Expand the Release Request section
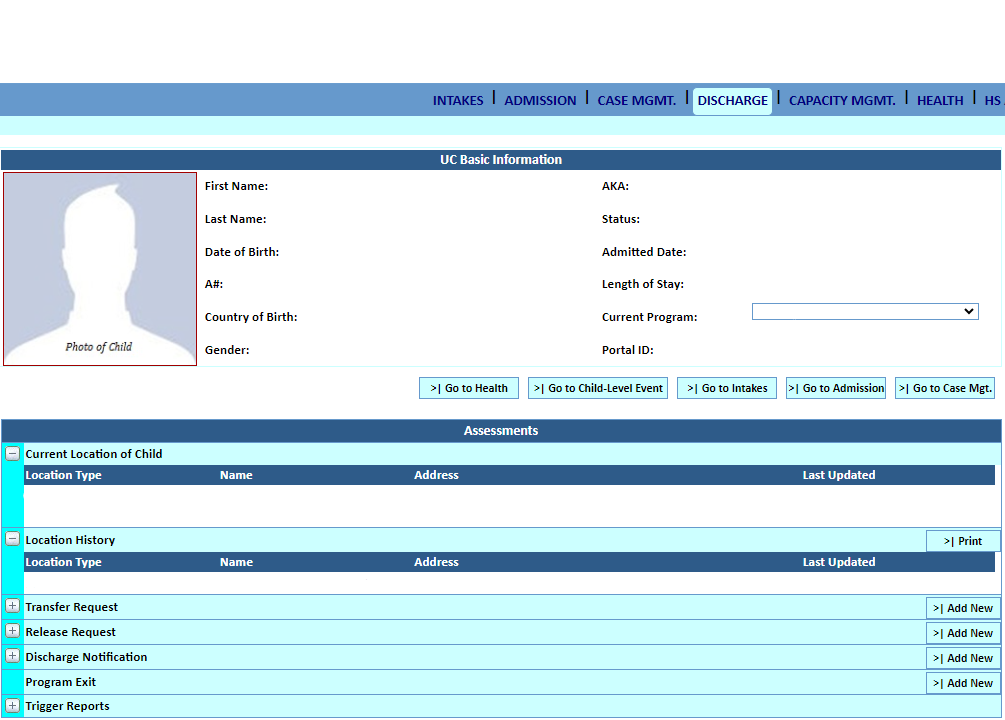This screenshot has width=1005, height=720. click(12, 631)
